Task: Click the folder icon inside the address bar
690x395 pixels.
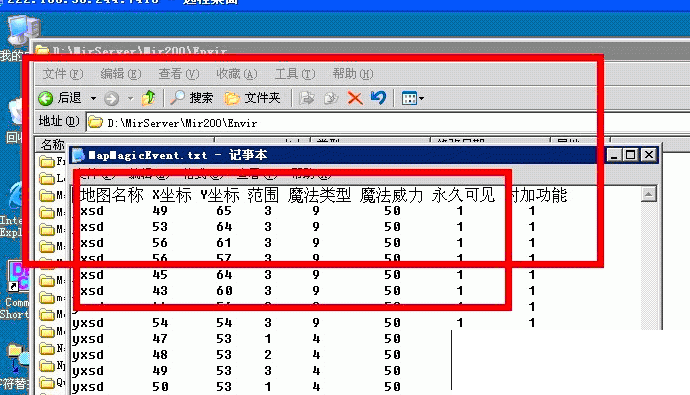Action: [x=95, y=123]
